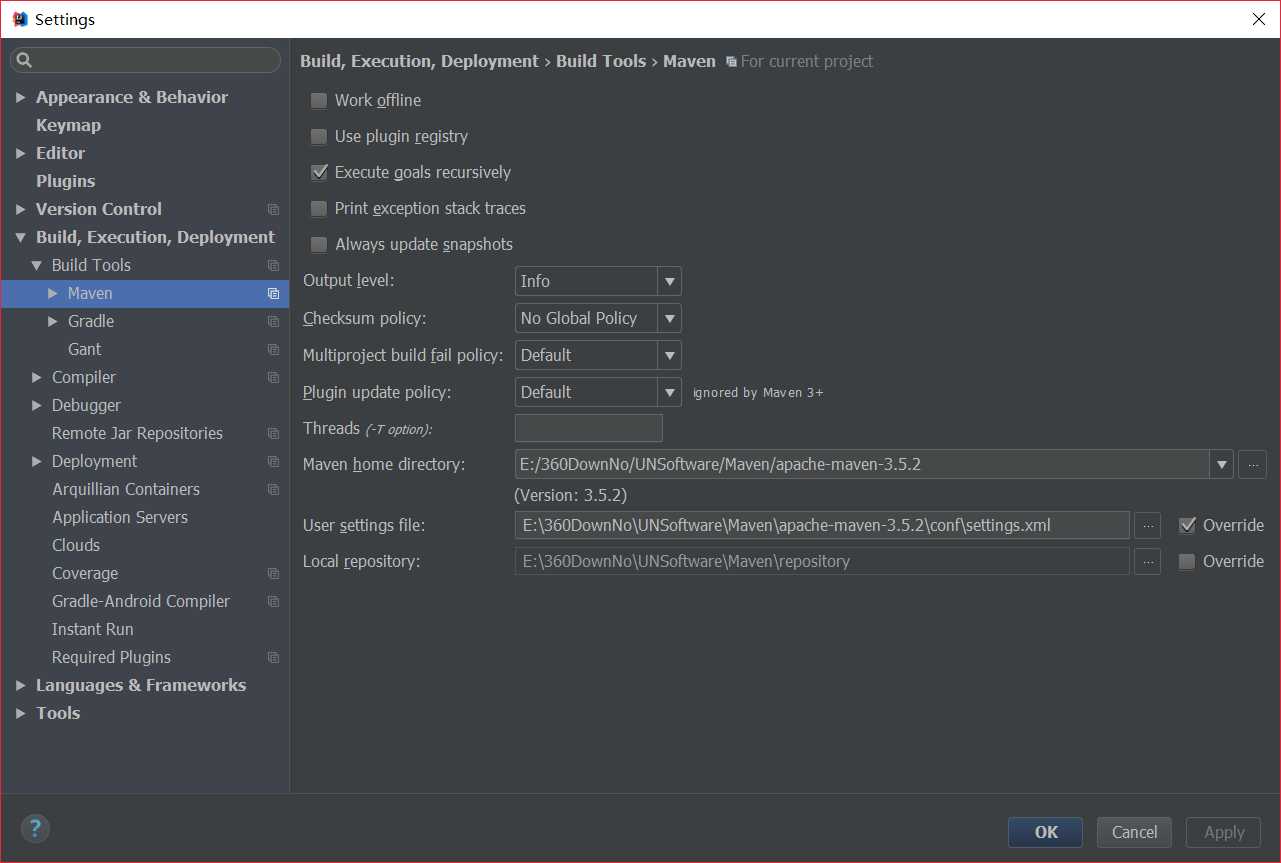Screen dimensions: 1281x863
Task: Click project-level icon beside Build Tools
Action: (x=273, y=265)
